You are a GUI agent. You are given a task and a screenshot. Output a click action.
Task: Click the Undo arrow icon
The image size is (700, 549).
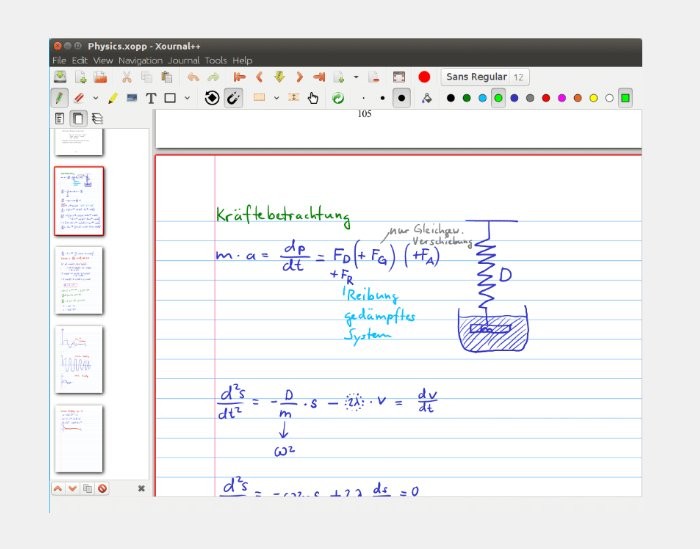pos(192,77)
